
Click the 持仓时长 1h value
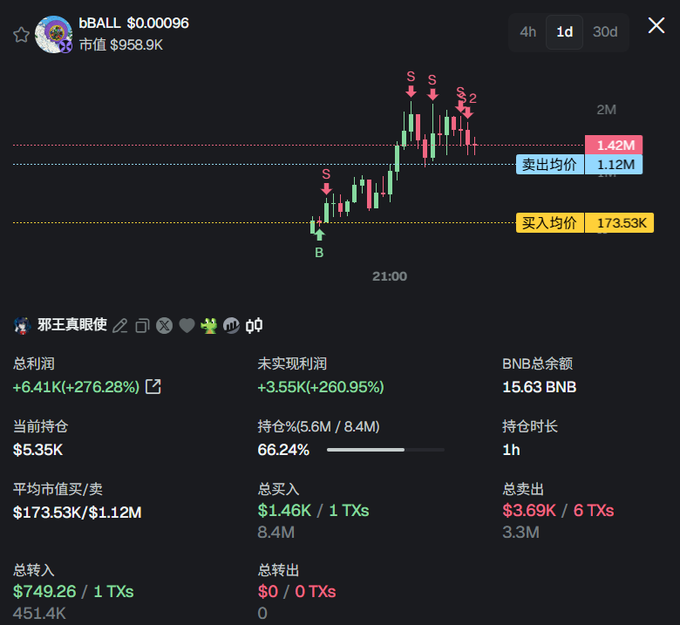click(511, 450)
